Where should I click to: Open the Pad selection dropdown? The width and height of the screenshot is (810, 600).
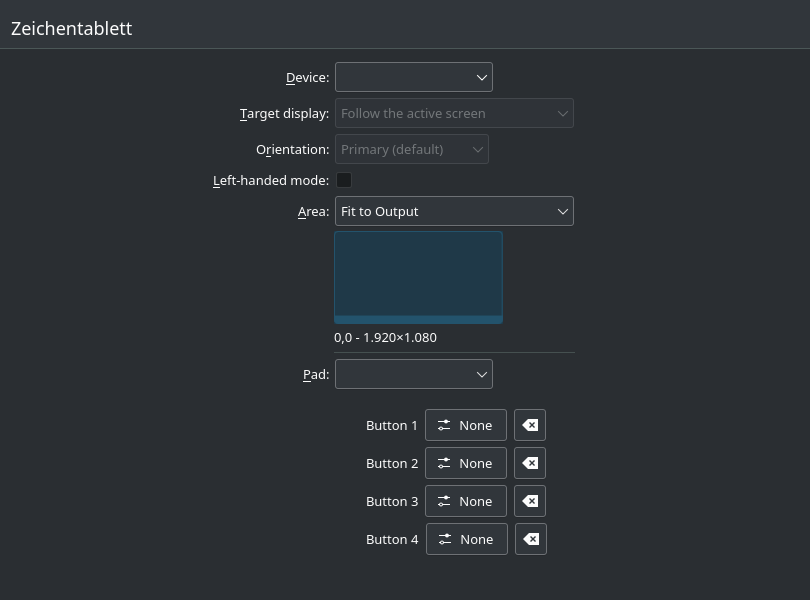pos(414,374)
